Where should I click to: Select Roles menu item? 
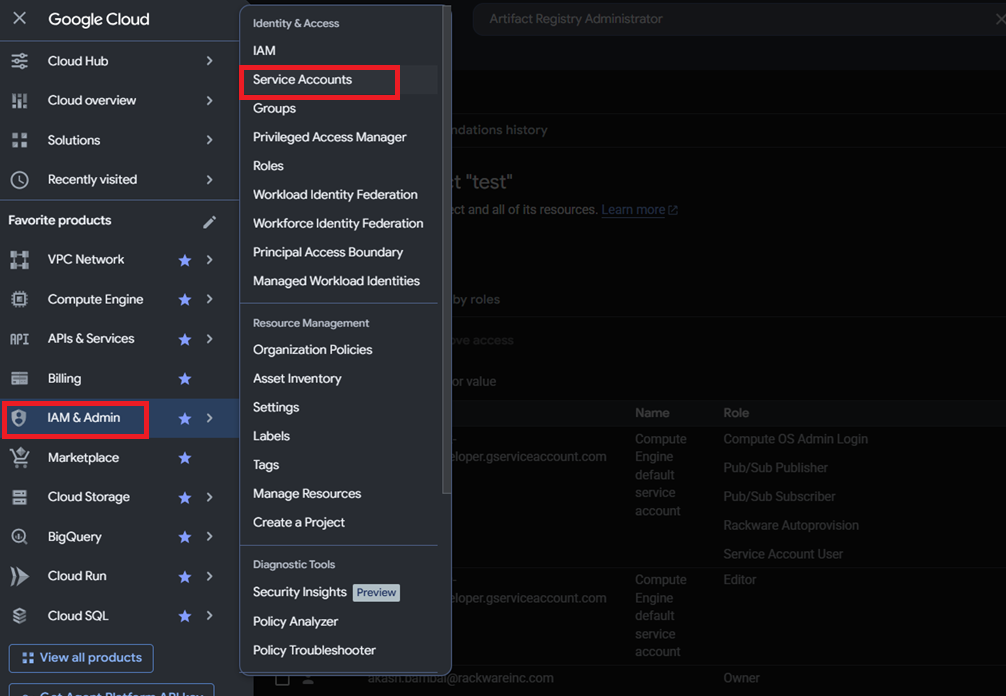[x=268, y=166]
